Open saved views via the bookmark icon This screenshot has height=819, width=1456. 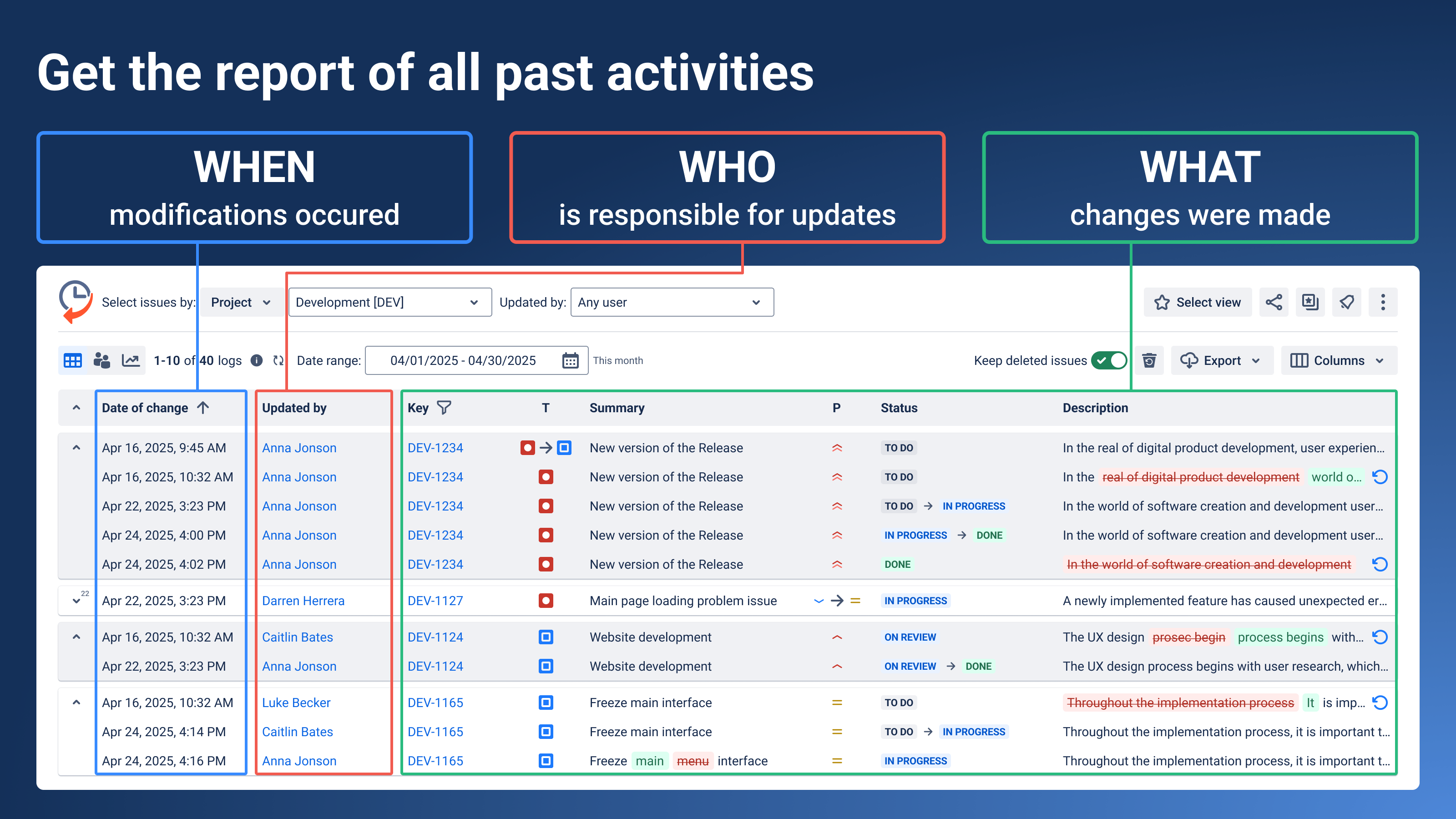tap(1309, 302)
